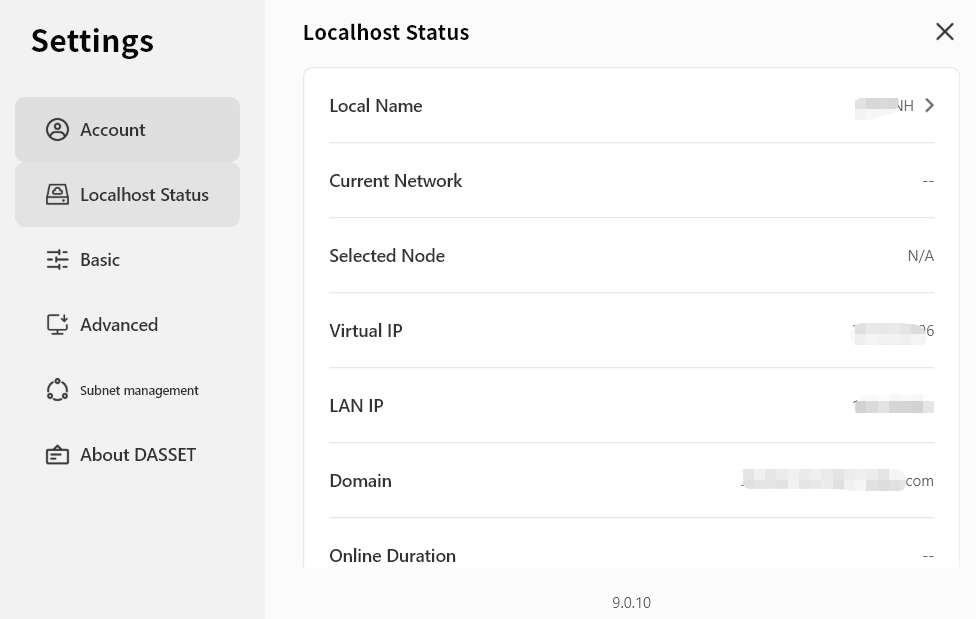This screenshot has width=976, height=619.
Task: Close the Settings window with X
Action: tap(944, 32)
